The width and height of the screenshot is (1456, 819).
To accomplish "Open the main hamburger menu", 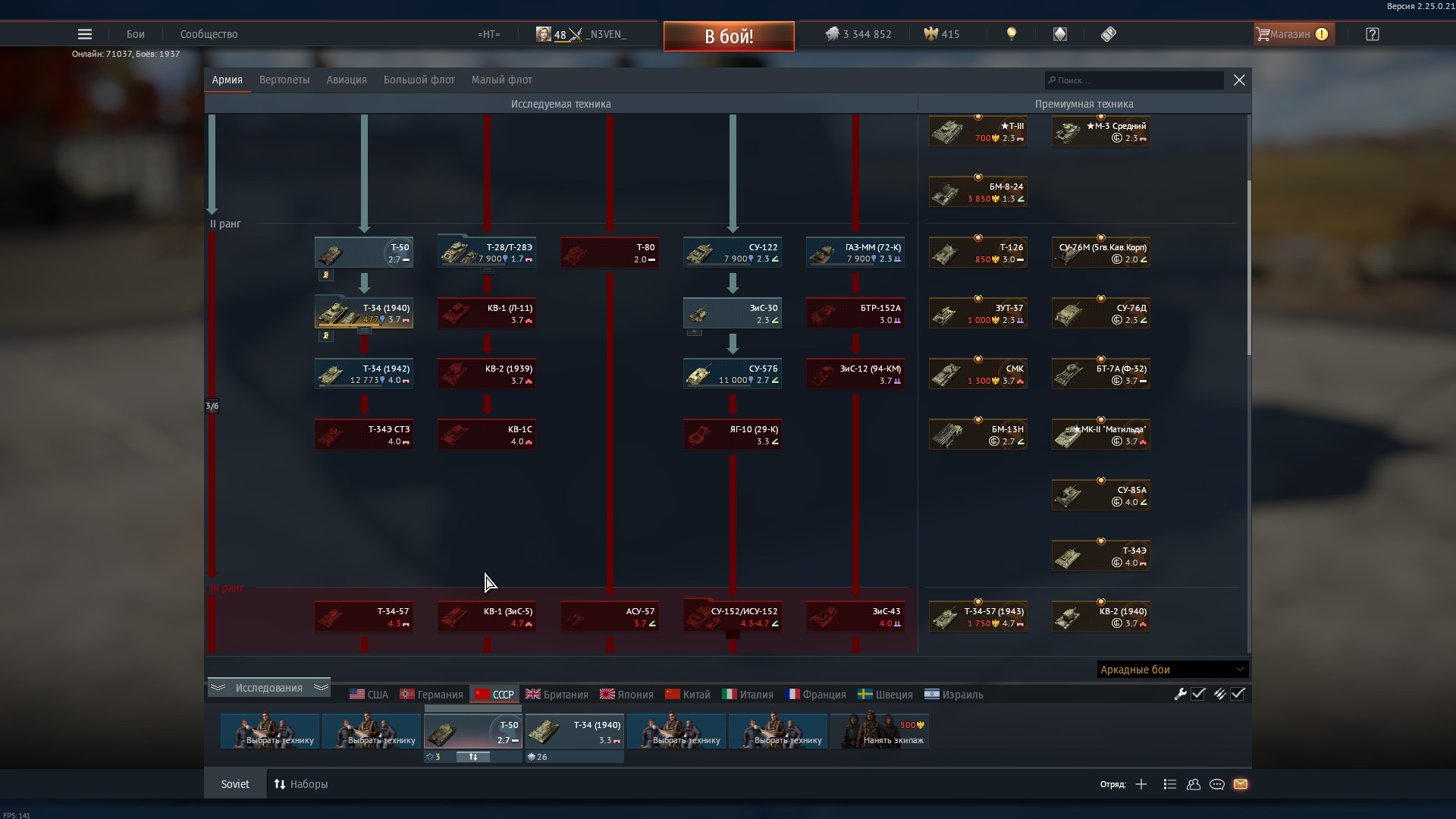I will [85, 34].
